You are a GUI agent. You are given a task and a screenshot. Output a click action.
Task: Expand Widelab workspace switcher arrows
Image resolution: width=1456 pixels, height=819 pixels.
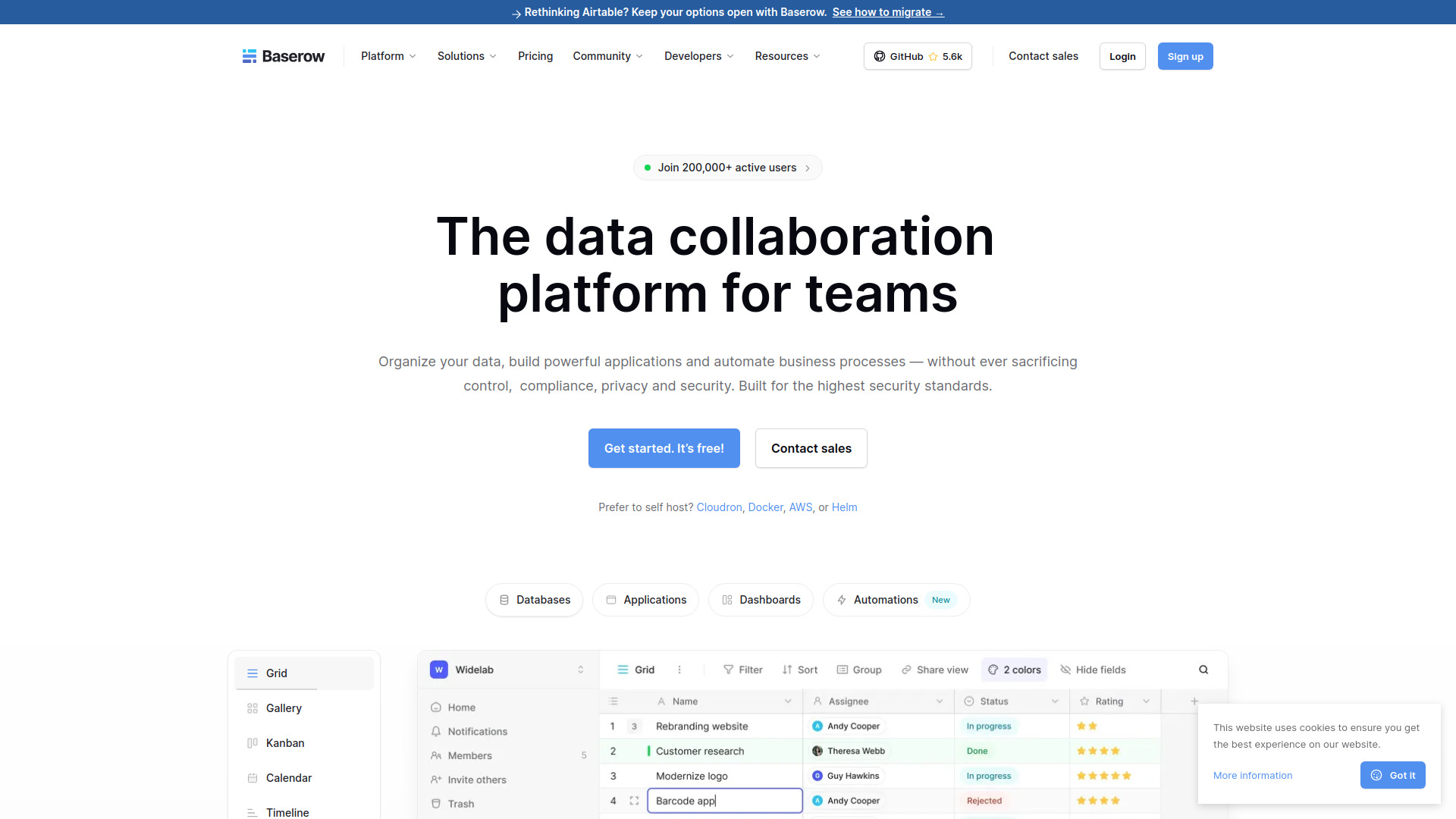point(581,670)
